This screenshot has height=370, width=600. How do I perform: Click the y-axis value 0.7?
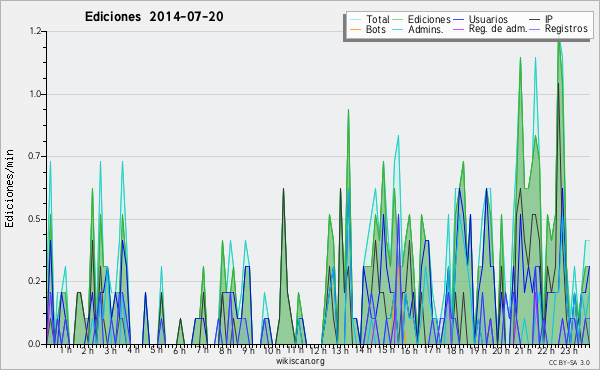coord(35,156)
